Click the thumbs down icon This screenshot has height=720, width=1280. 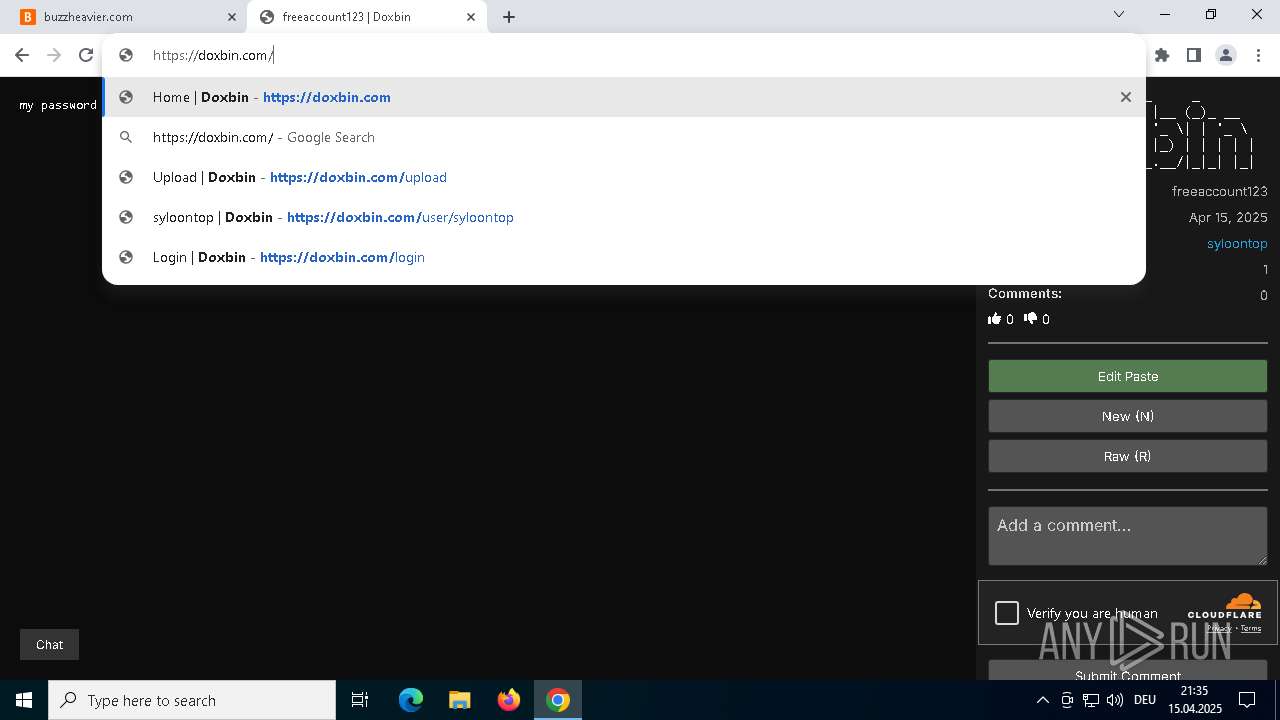coord(1030,319)
